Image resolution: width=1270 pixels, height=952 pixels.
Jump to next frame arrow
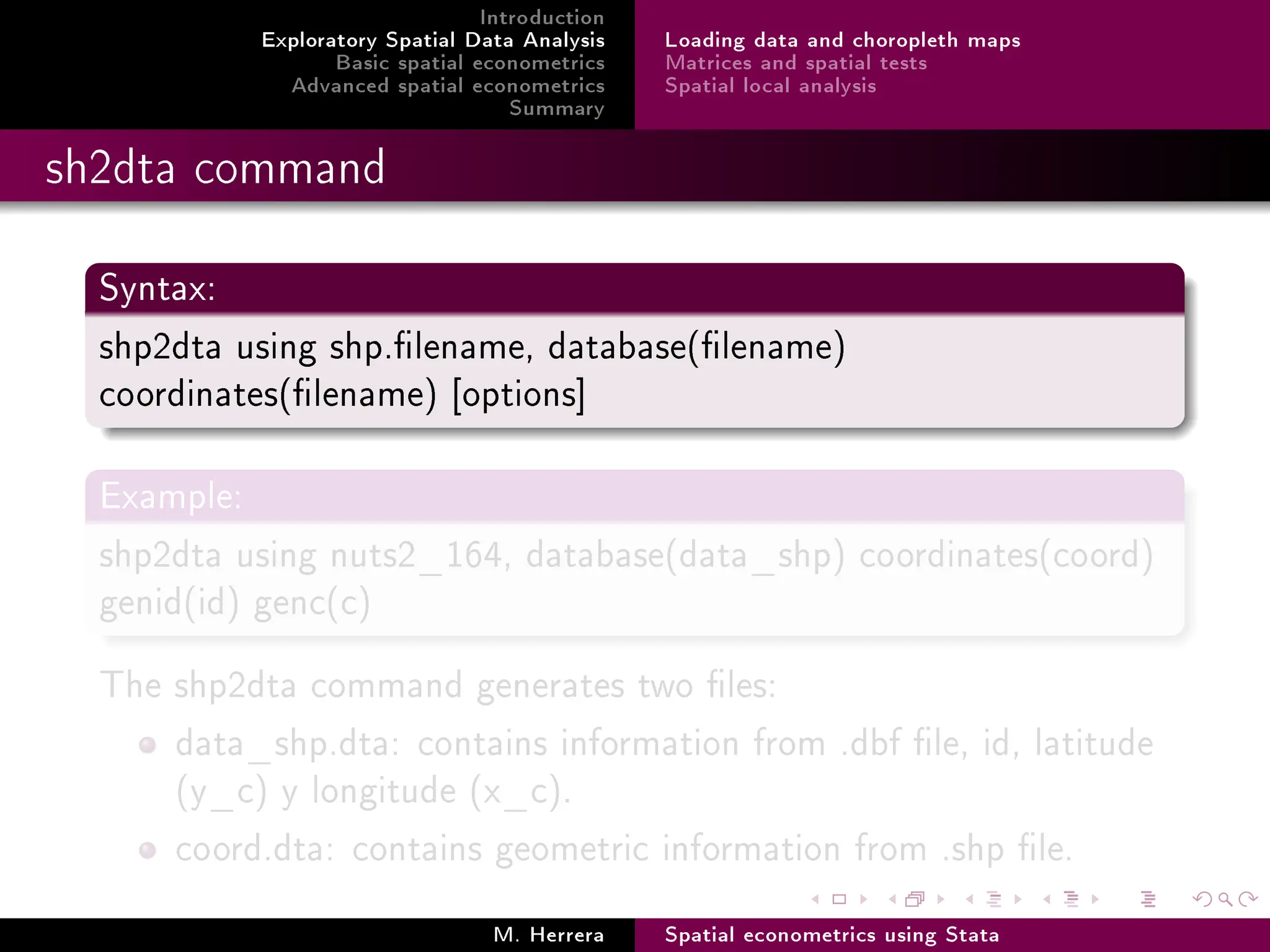(x=941, y=899)
